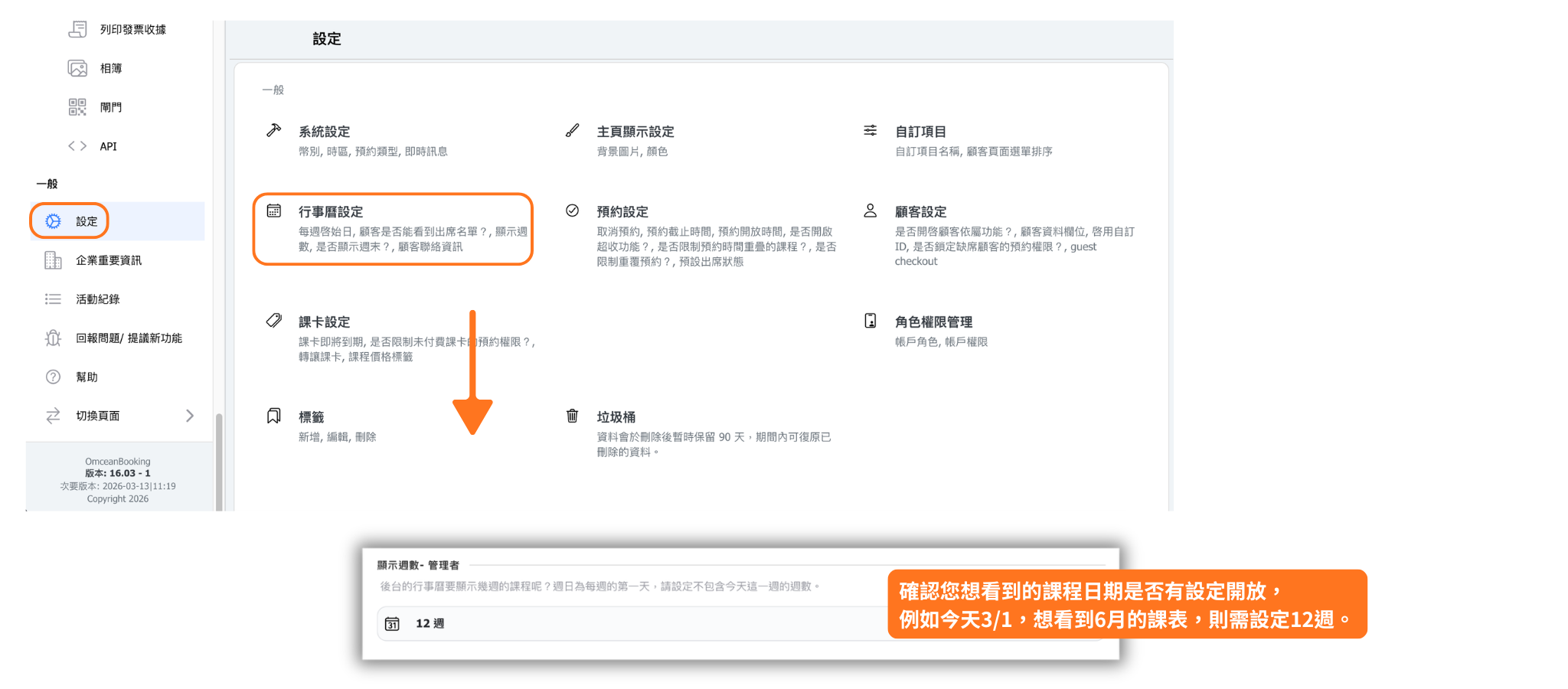1568x689 pixels.
Task: Open 行事曆設定 calendar settings
Action: tap(331, 212)
